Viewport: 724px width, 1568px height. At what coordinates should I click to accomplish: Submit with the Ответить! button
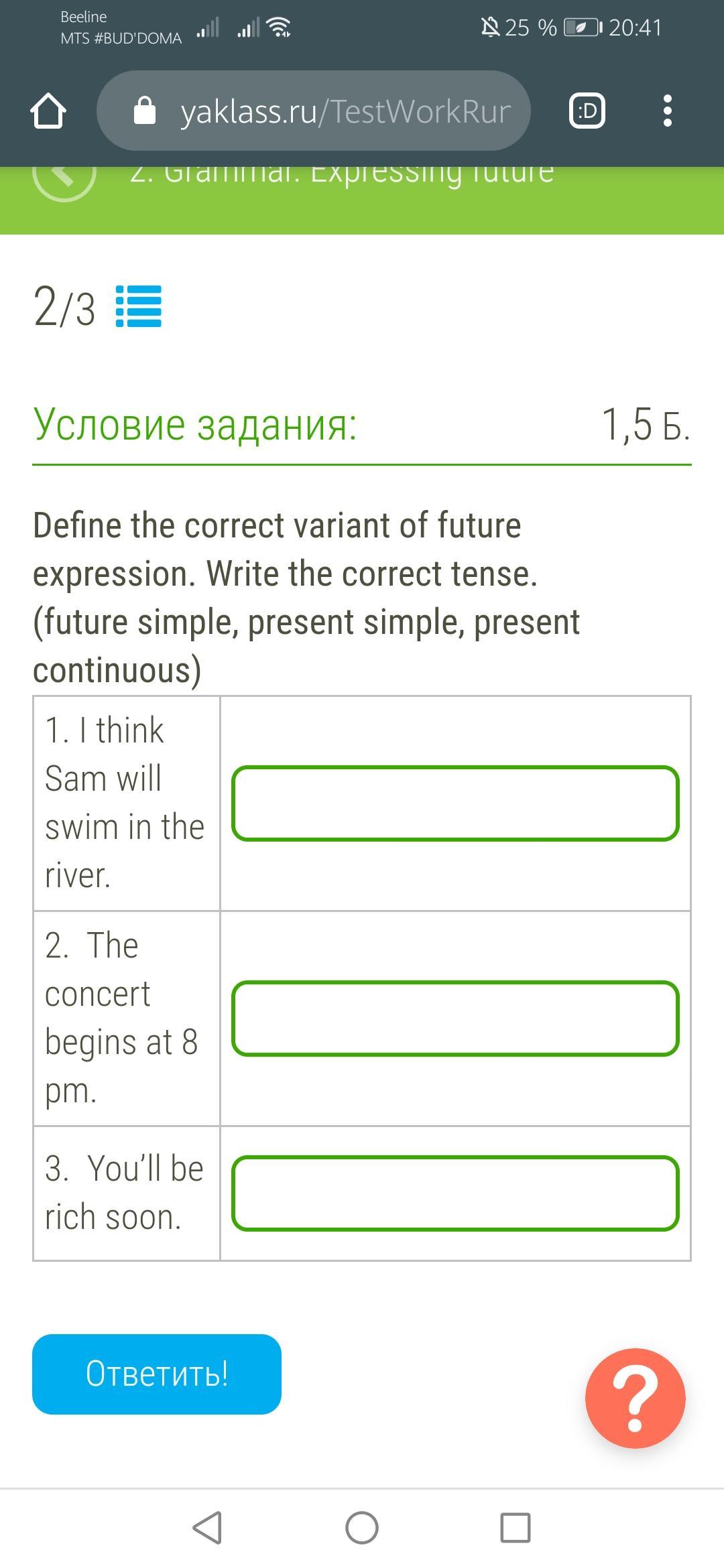pyautogui.click(x=157, y=1374)
